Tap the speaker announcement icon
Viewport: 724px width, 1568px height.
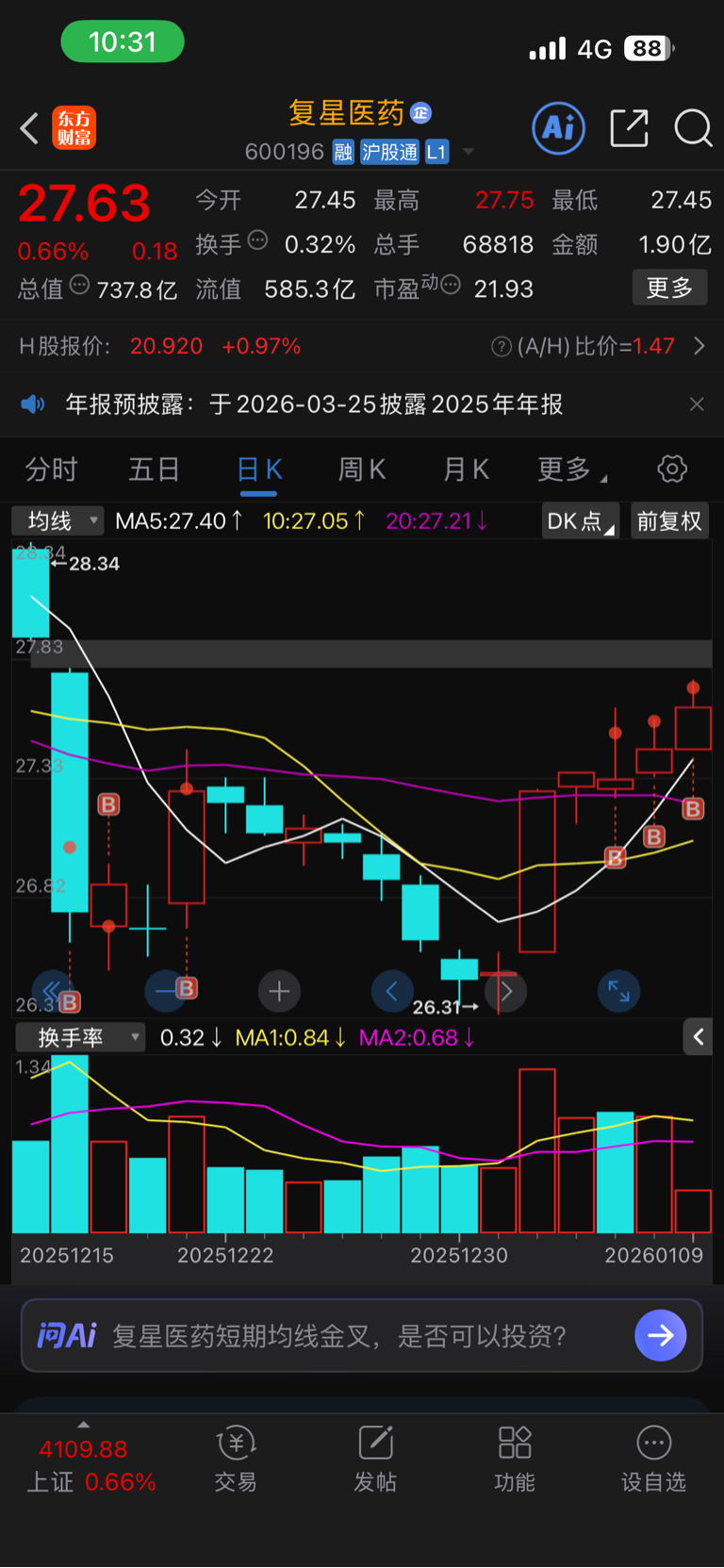point(33,404)
